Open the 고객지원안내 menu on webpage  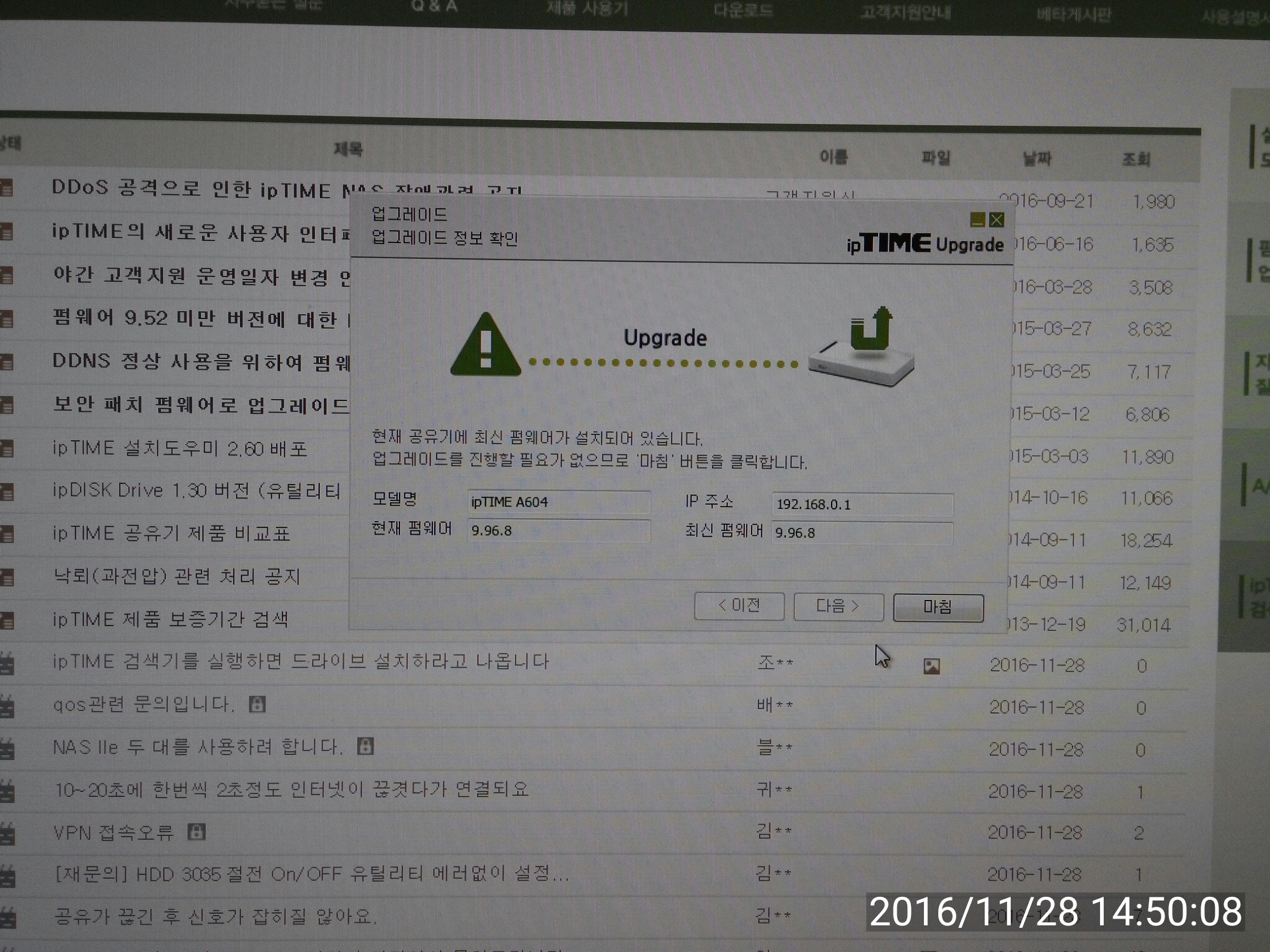[x=905, y=12]
